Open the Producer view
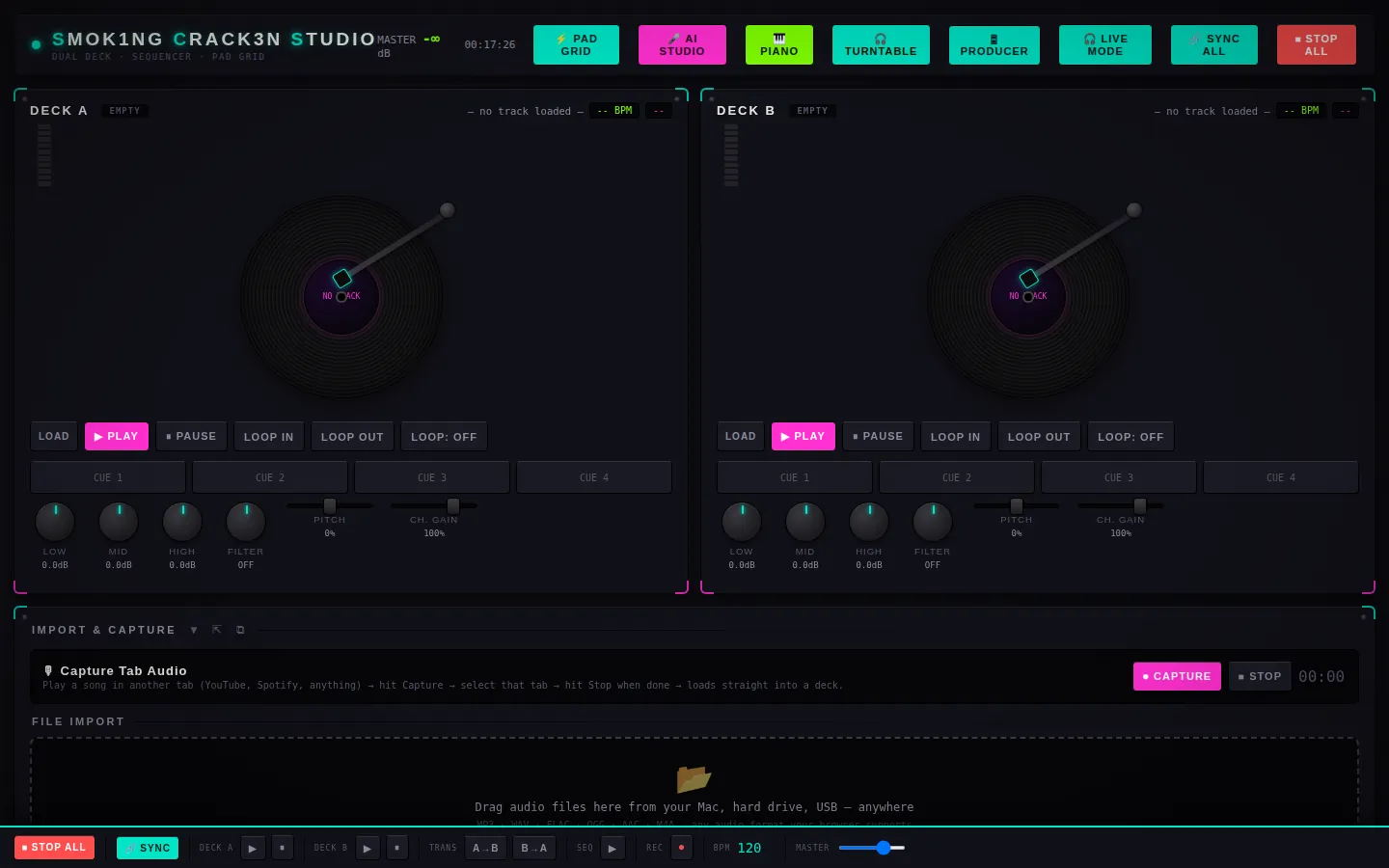The image size is (1389, 868). [x=994, y=44]
